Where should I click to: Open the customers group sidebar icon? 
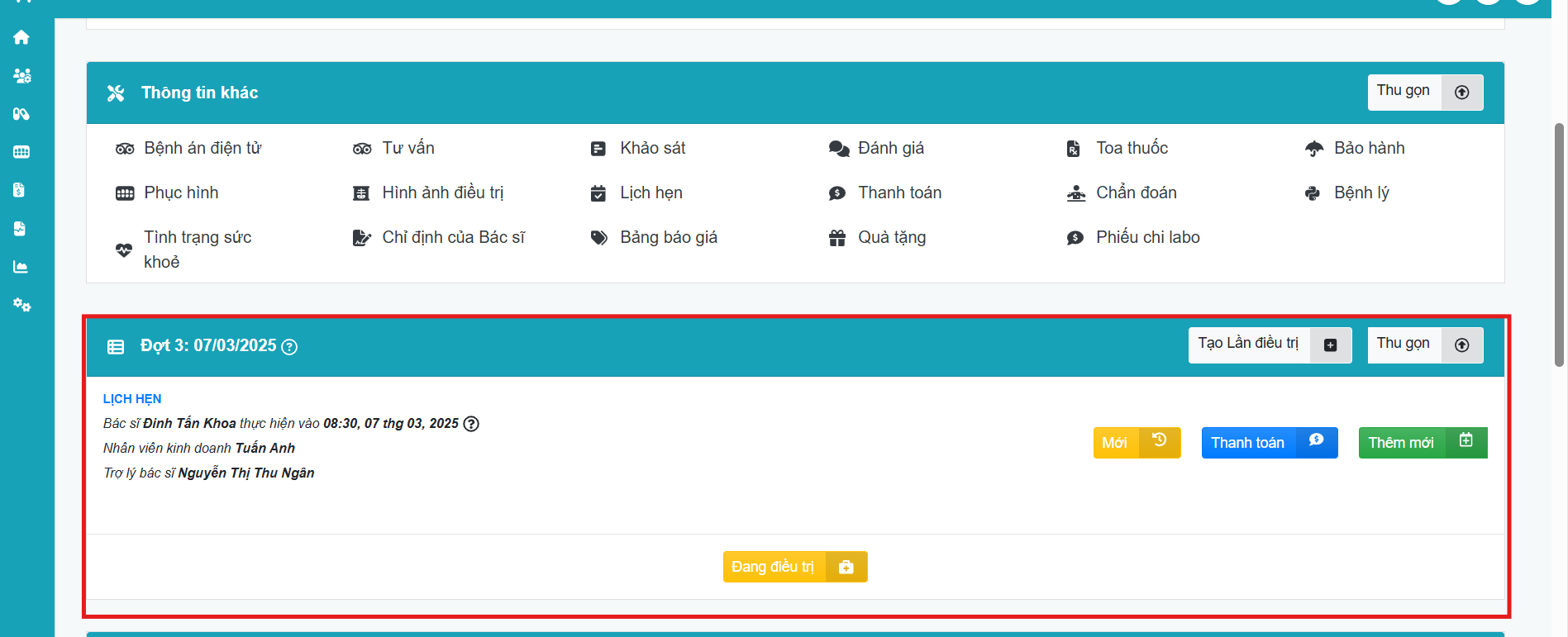click(21, 75)
